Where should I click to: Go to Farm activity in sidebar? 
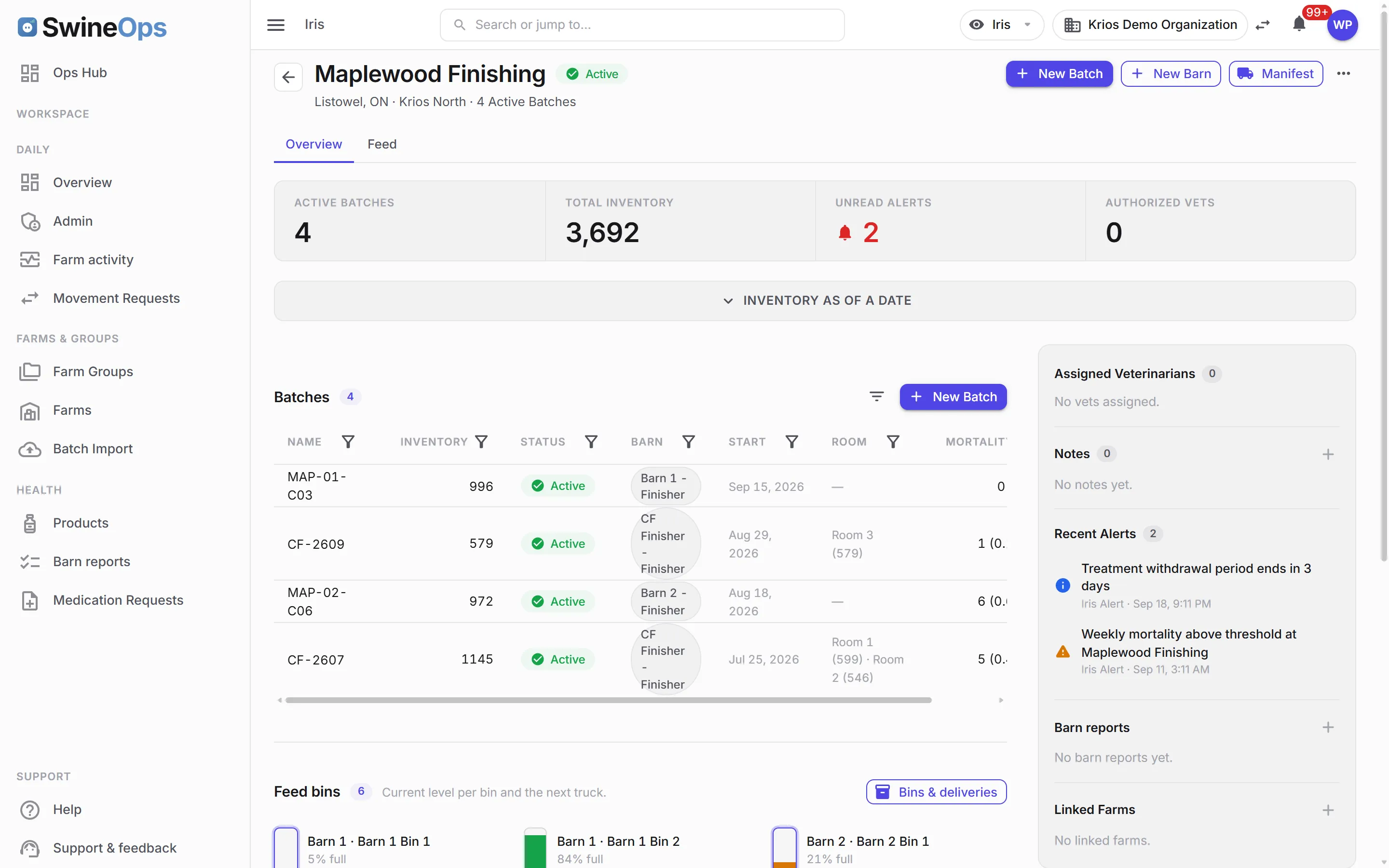point(93,259)
